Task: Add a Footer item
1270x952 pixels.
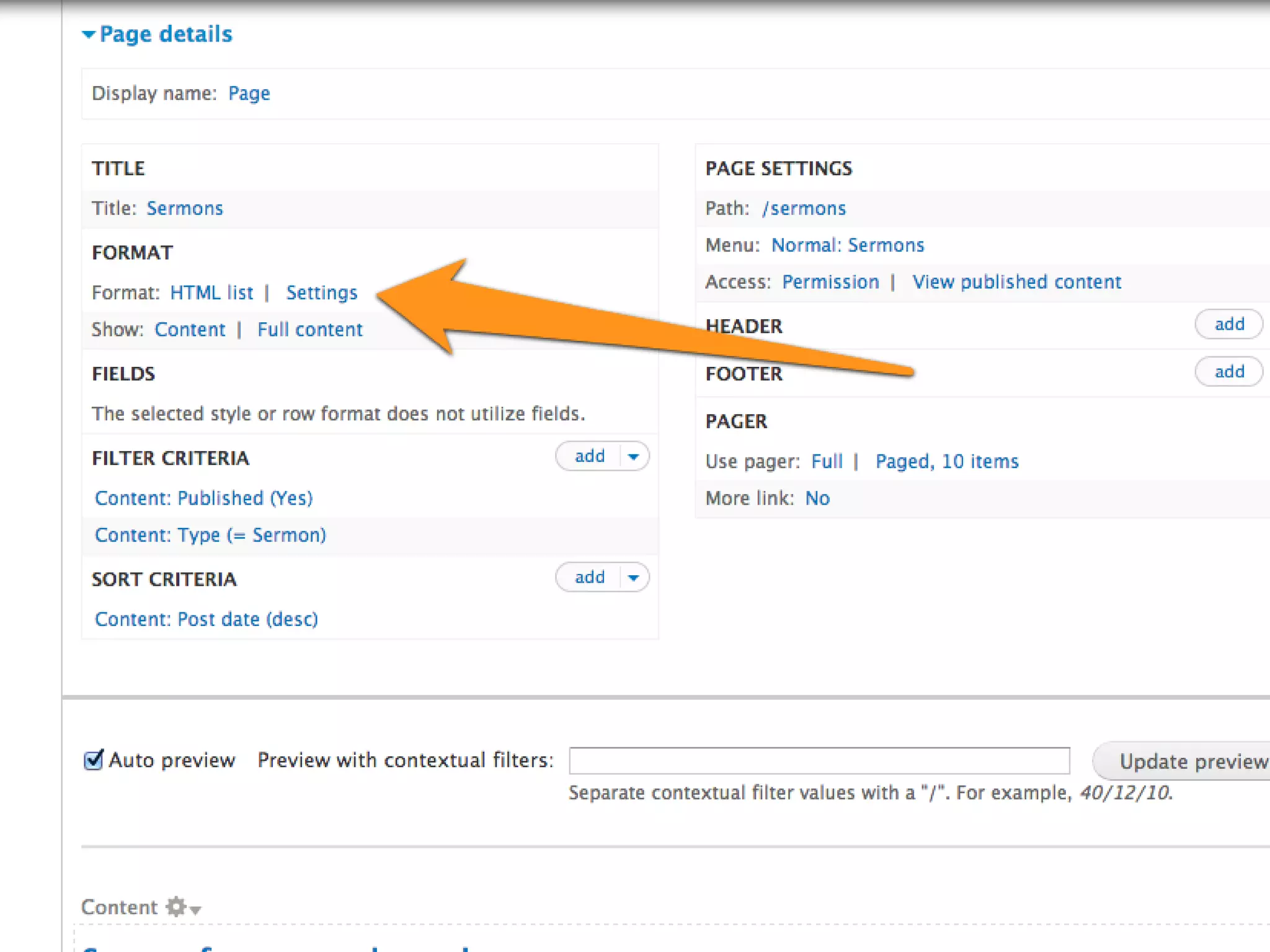Action: (1228, 372)
